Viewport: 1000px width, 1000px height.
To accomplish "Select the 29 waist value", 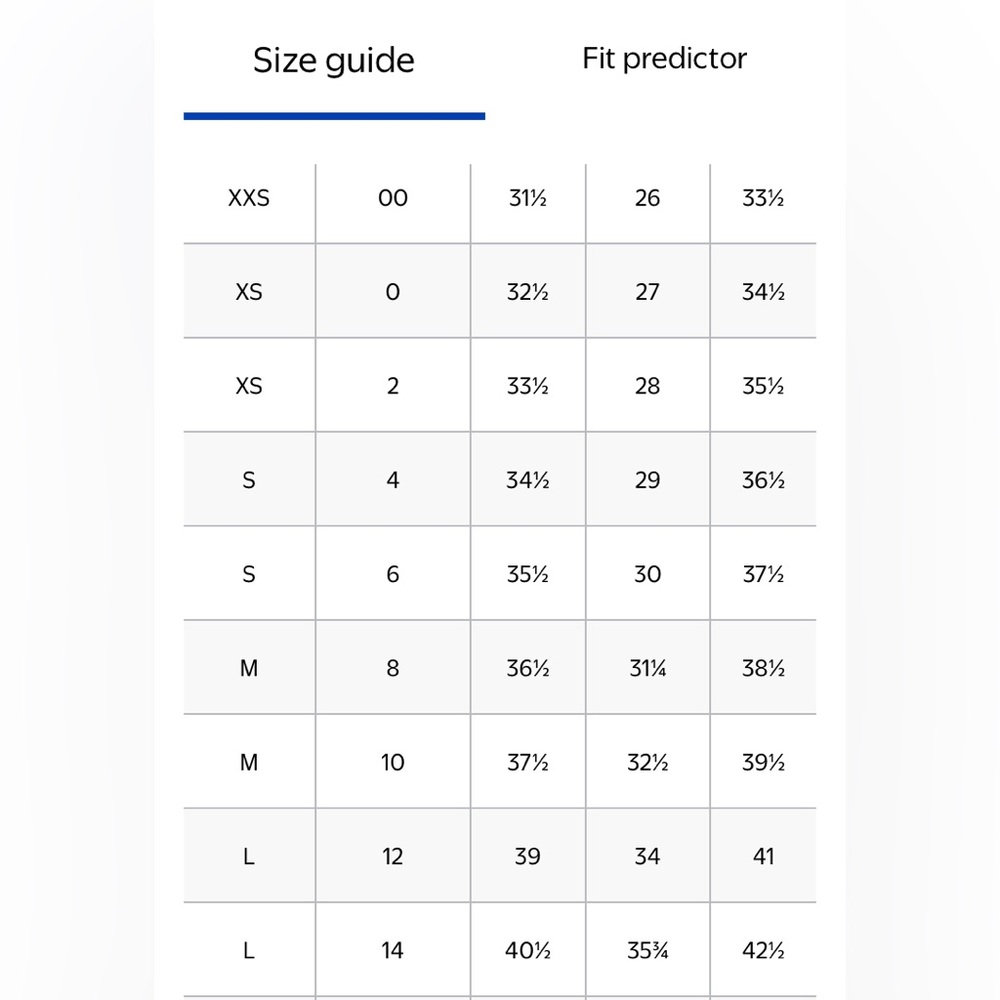I will [647, 480].
